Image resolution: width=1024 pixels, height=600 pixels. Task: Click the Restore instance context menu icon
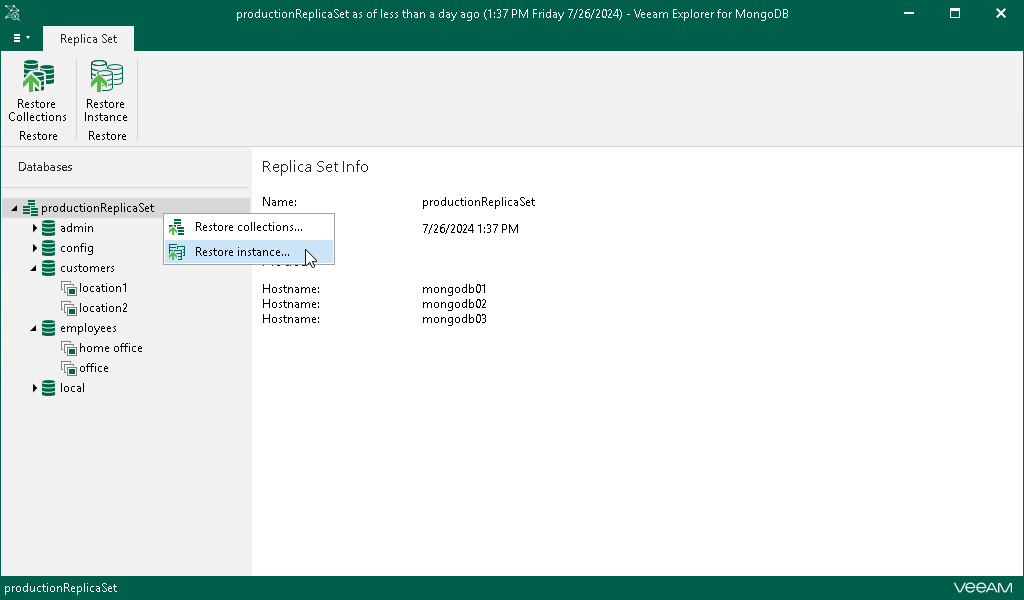coord(176,252)
